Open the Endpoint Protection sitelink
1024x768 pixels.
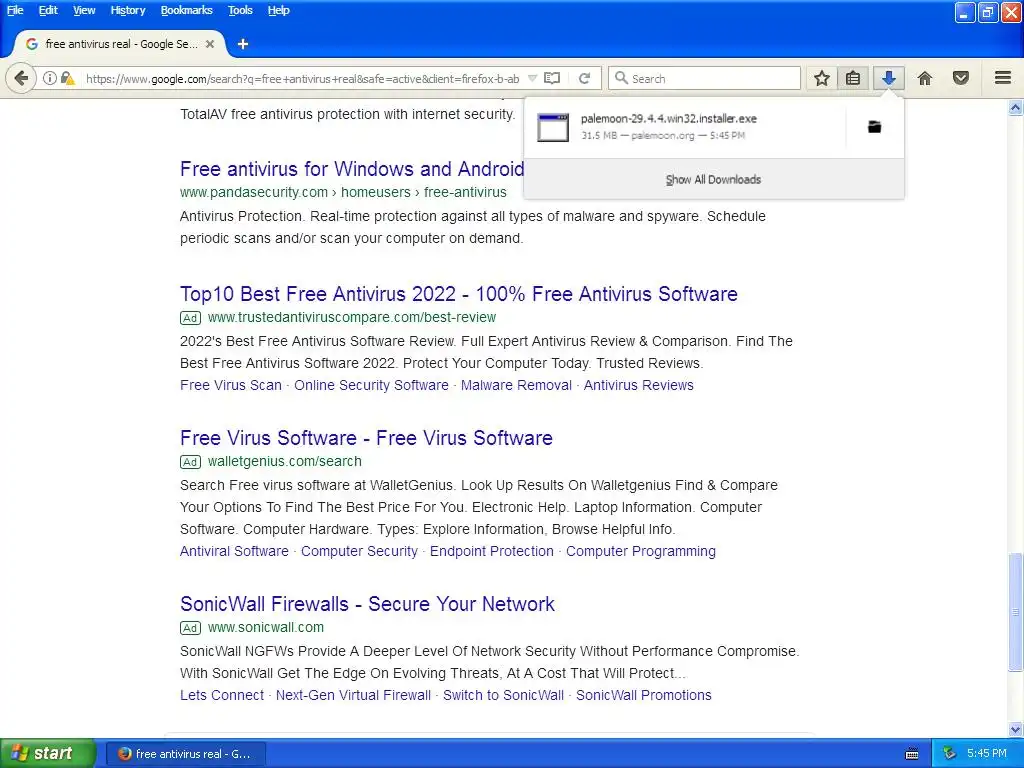492,551
